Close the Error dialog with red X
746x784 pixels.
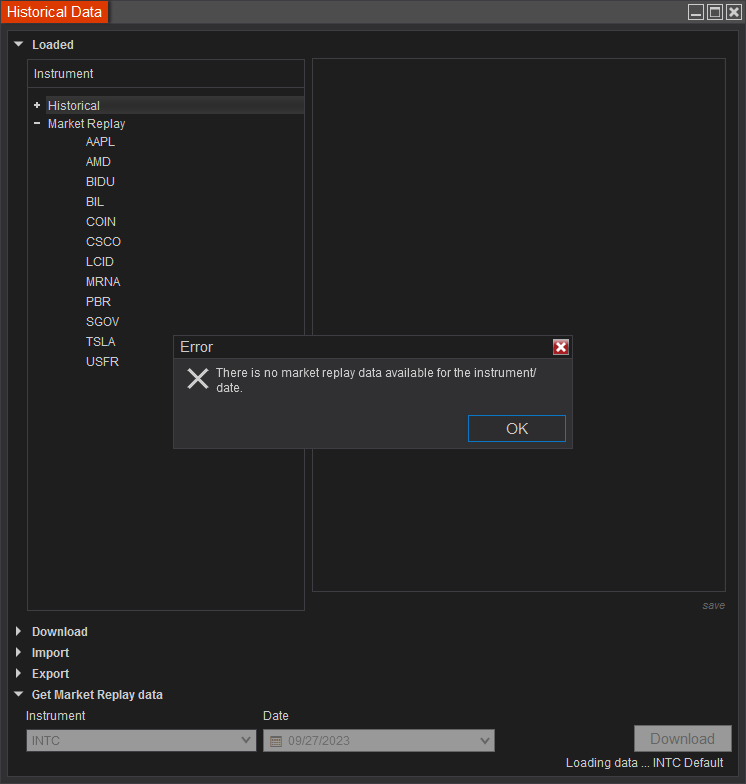[560, 347]
